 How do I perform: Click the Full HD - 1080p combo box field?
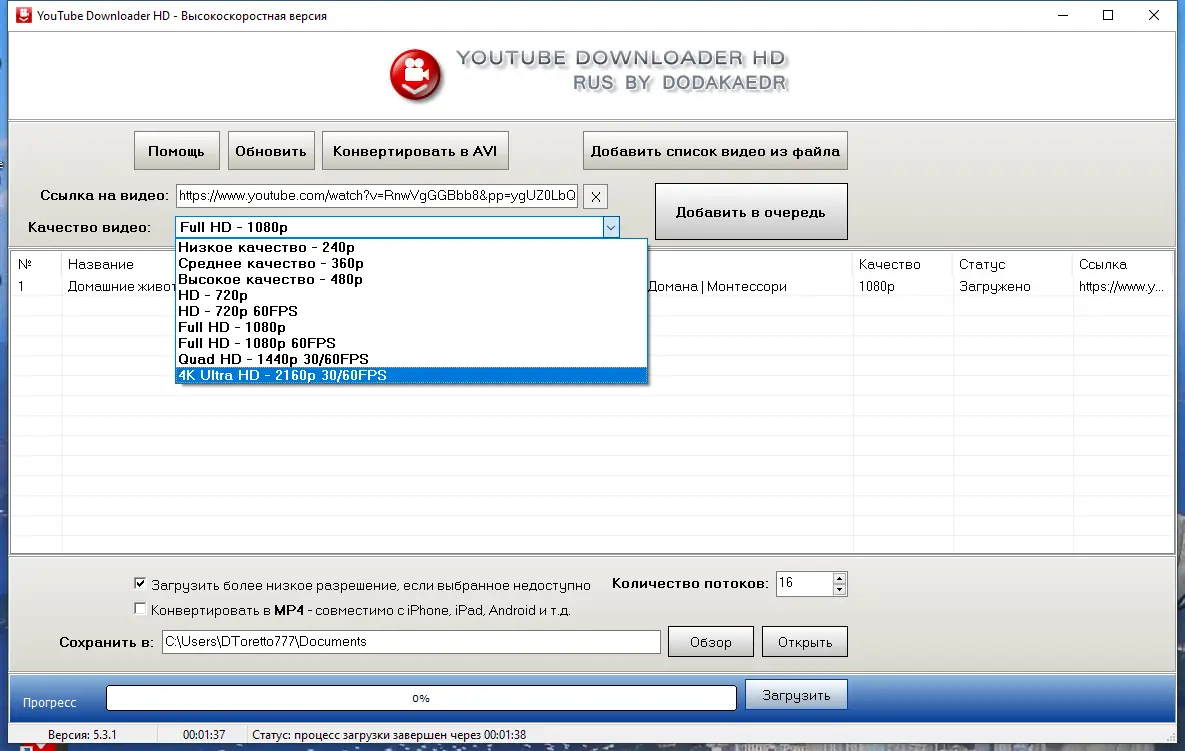pyautogui.click(x=389, y=227)
